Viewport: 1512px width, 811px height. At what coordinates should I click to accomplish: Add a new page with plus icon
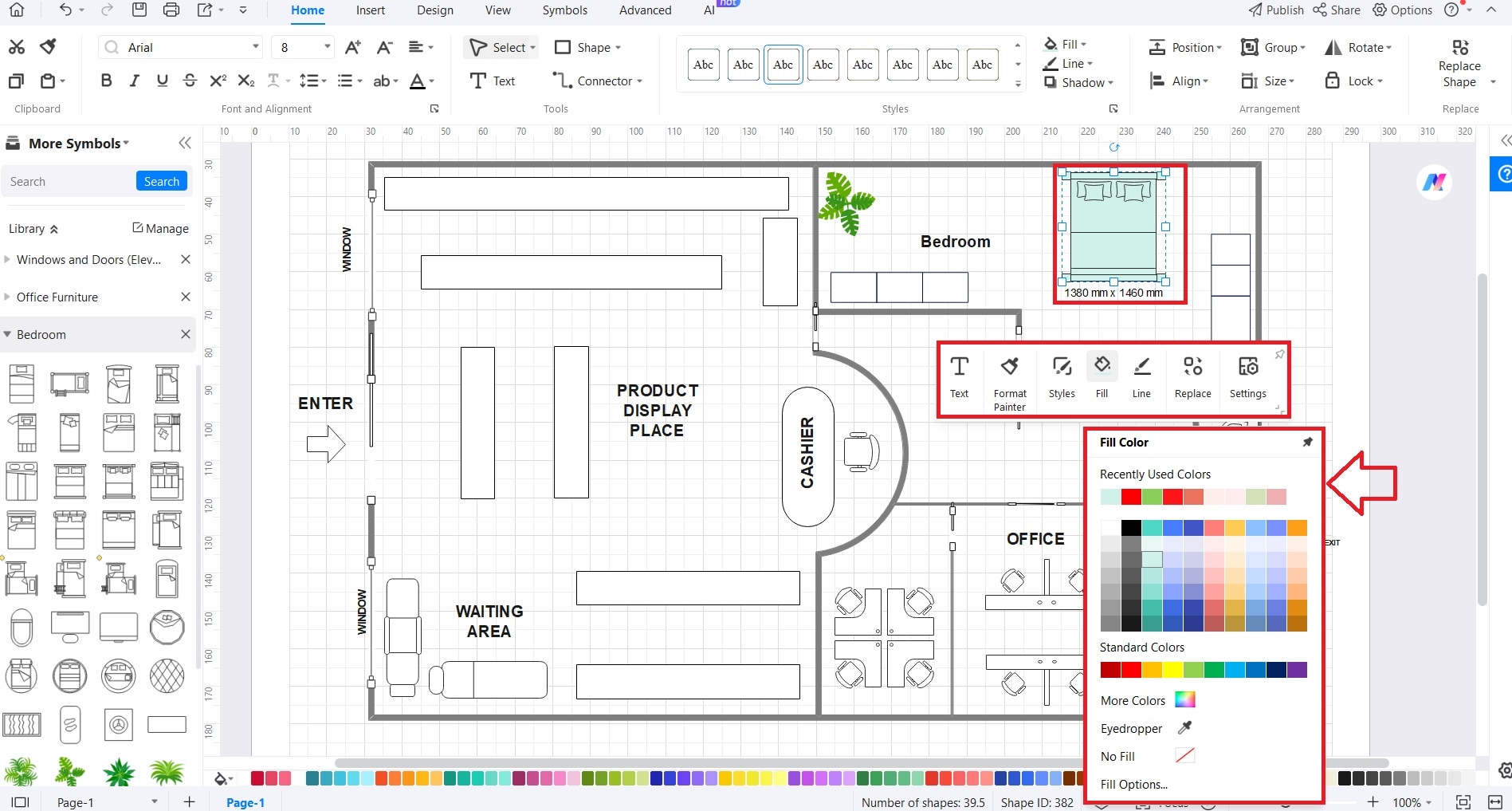pyautogui.click(x=189, y=801)
